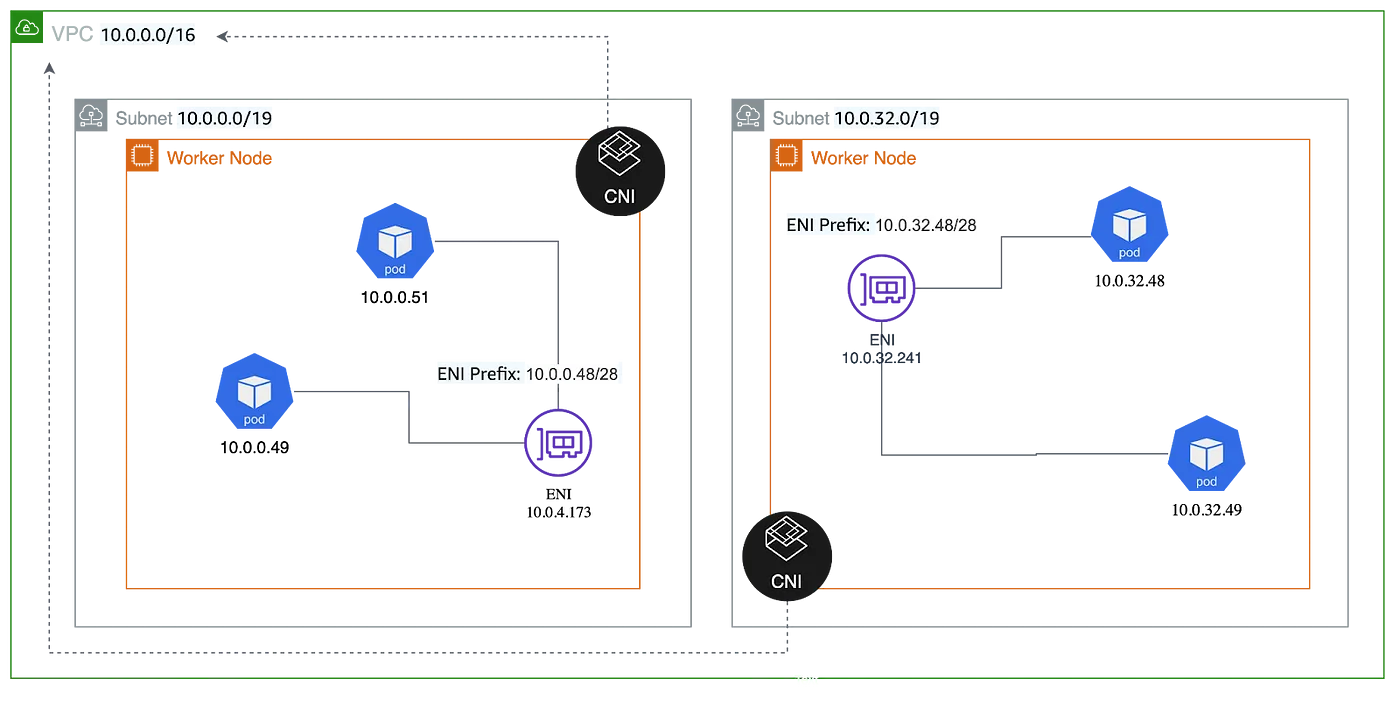Select the purple ENI icon below prefix 10.0.0.48/28
The image size is (1400, 707).
pos(559,442)
